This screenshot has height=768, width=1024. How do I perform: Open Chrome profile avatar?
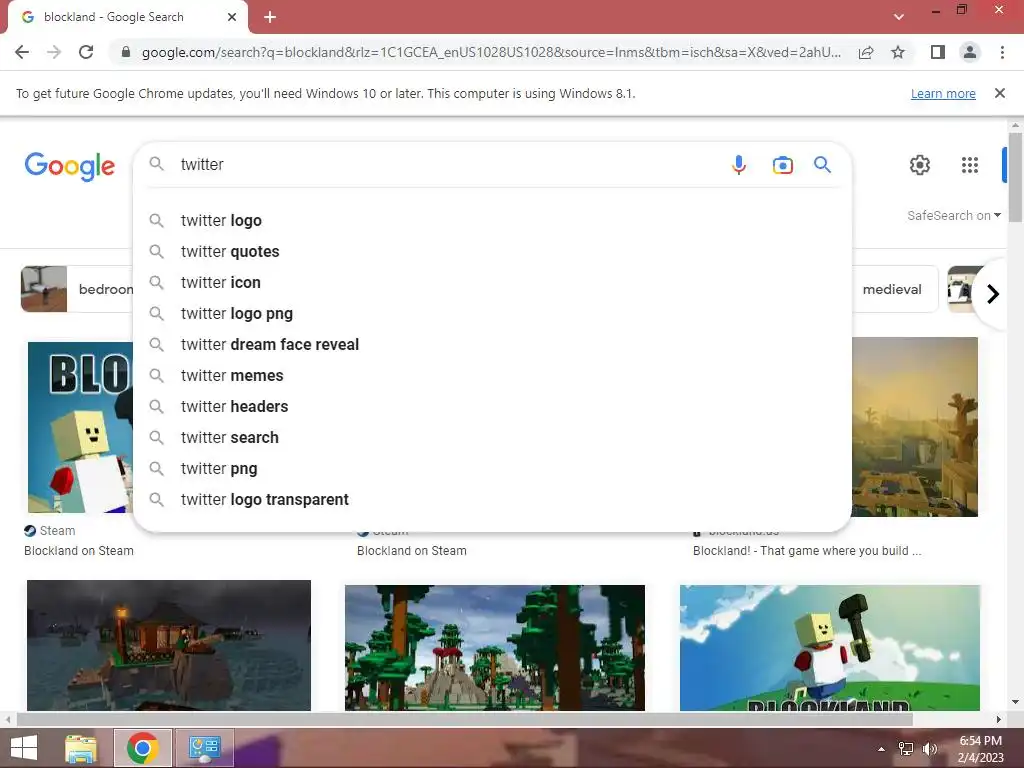tap(970, 52)
